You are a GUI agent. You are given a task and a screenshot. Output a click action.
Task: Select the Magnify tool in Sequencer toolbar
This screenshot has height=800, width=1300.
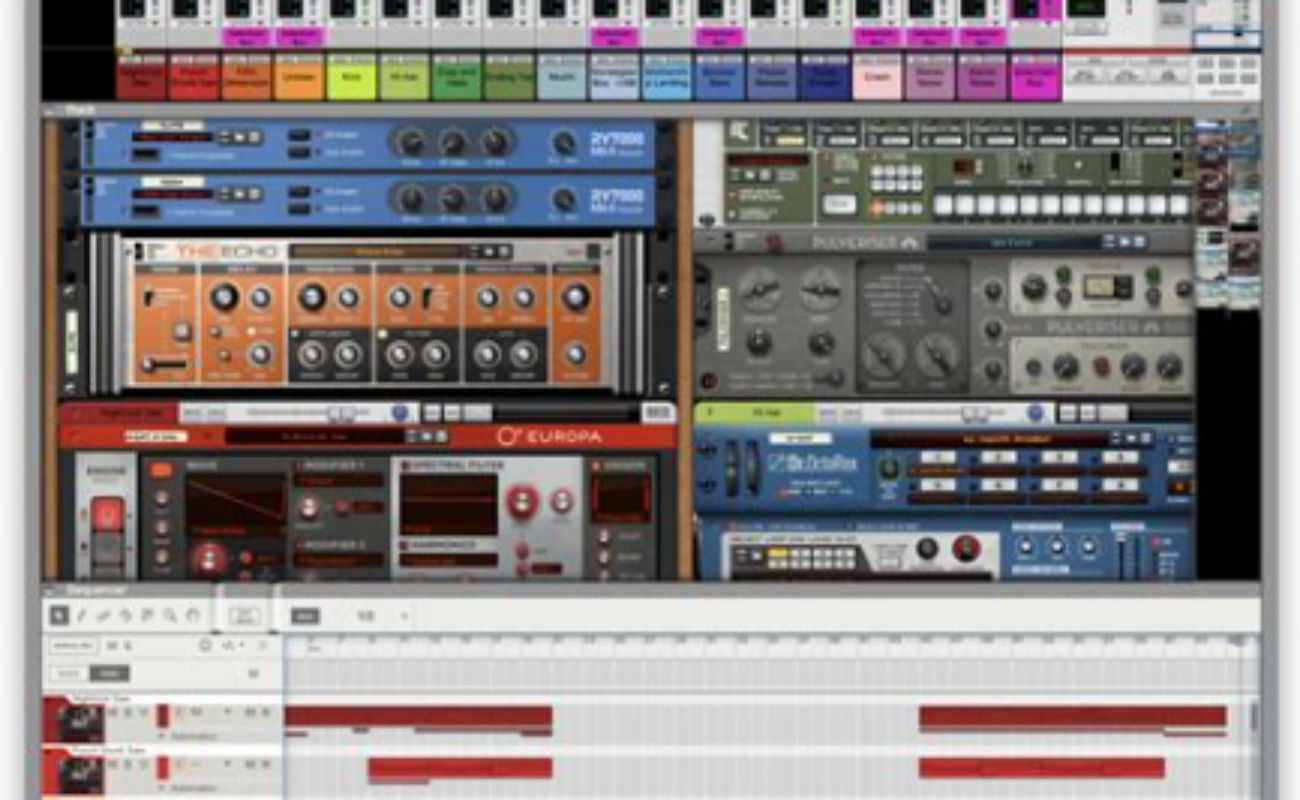click(170, 616)
